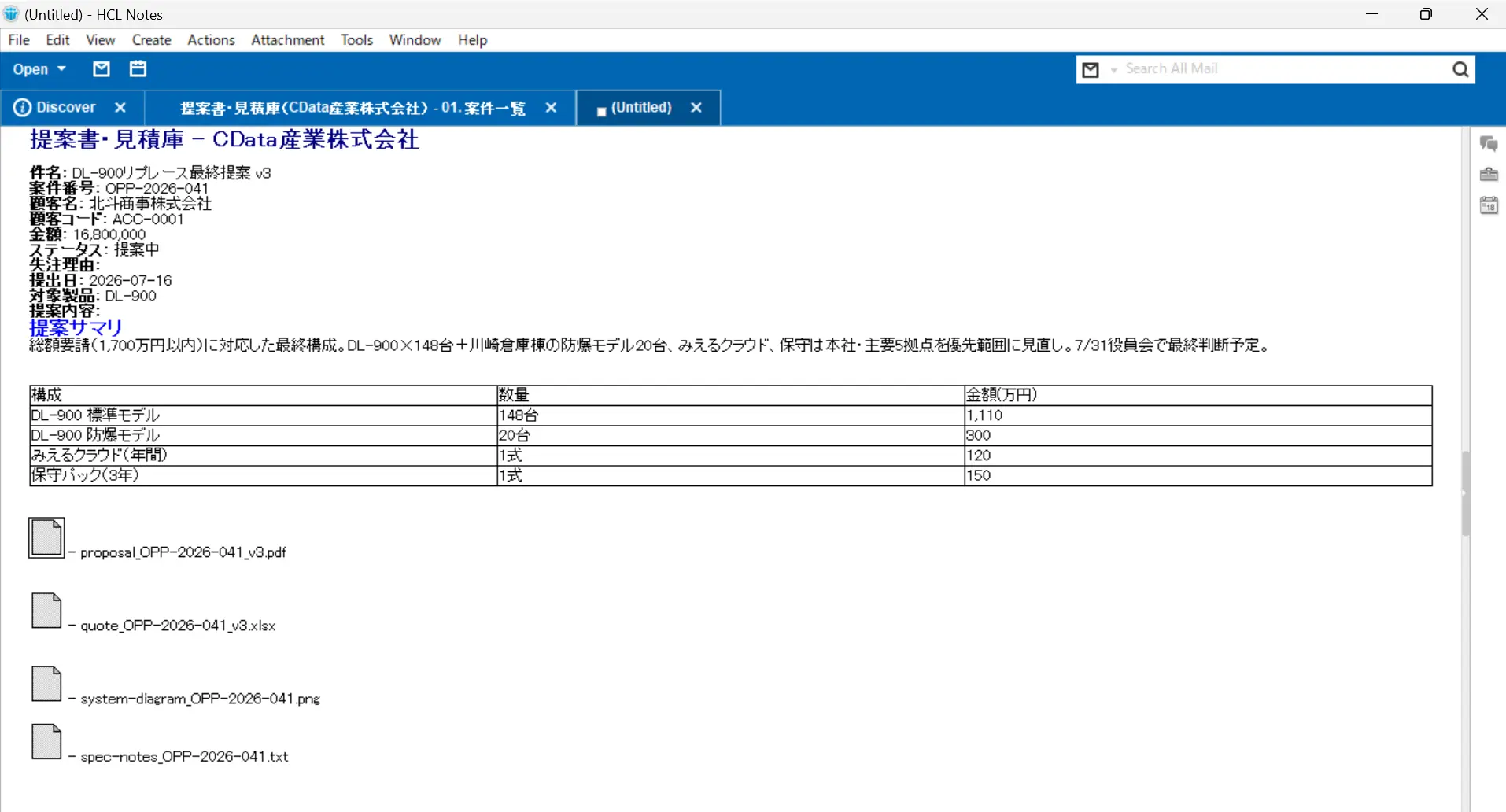Select quote_OPP-2026-041_v3.xlsx attachment icon
This screenshot has width=1506, height=812.
(46, 611)
